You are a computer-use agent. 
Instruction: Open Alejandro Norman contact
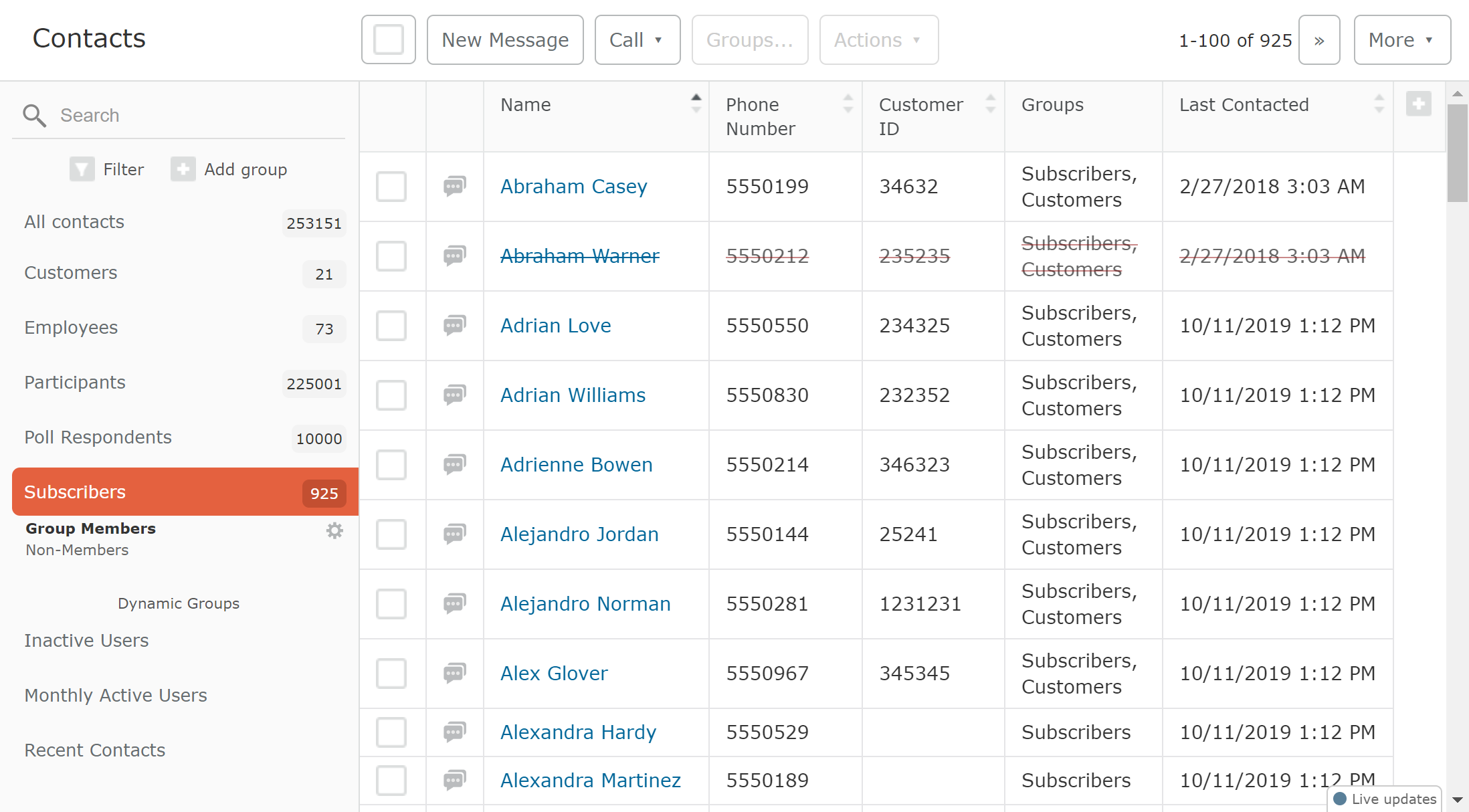[x=585, y=603]
